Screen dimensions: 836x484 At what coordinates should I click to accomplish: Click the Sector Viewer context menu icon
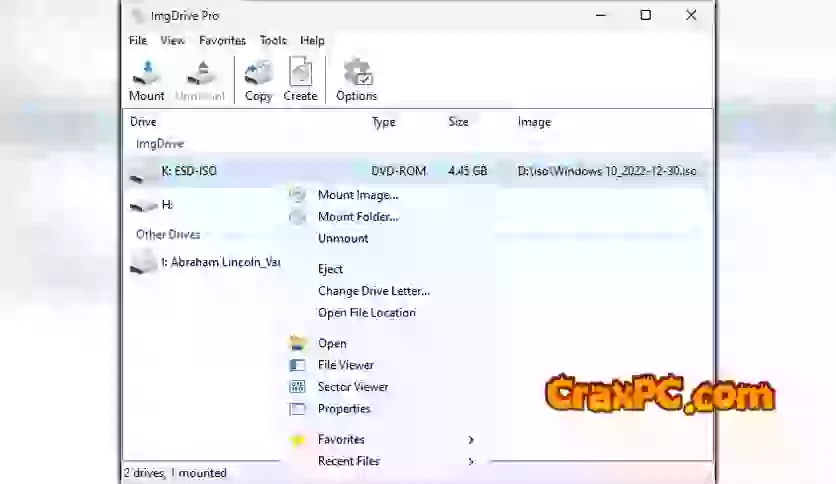[x=297, y=387]
